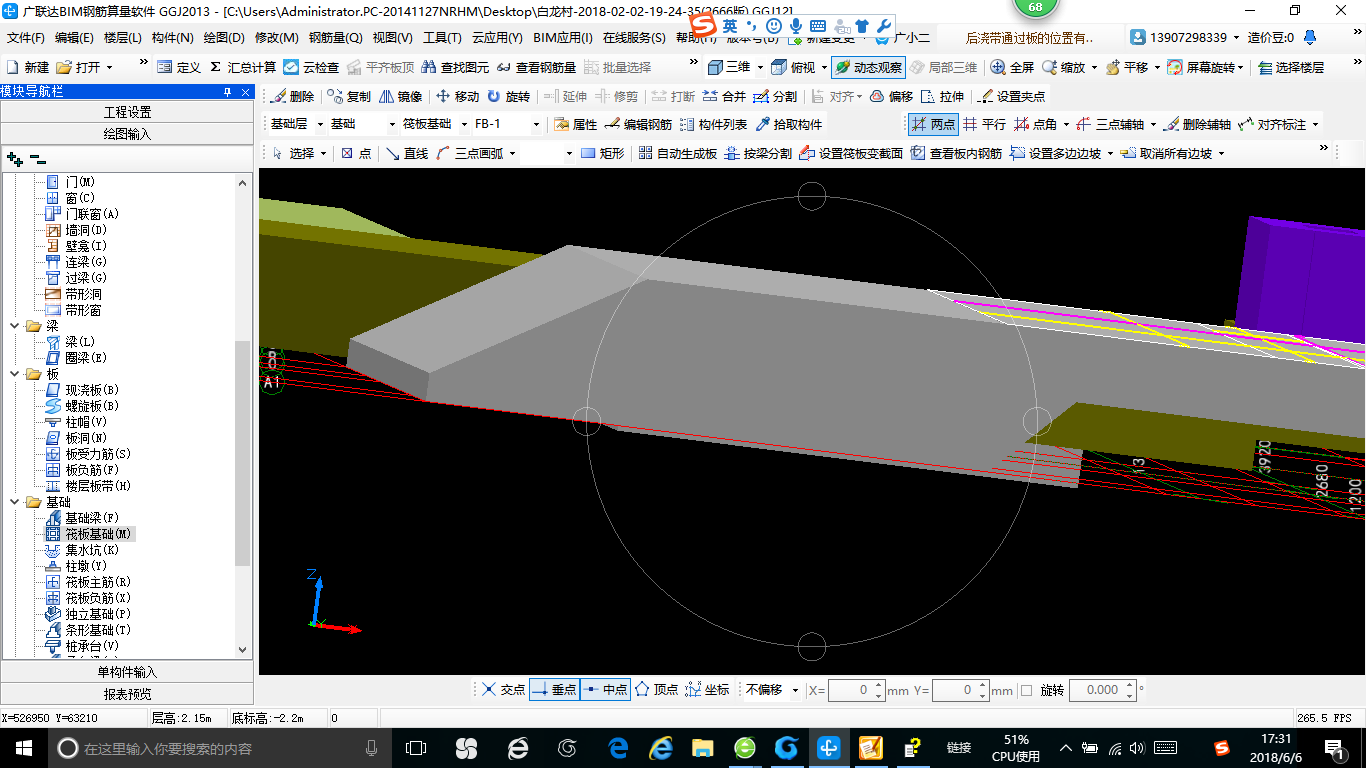
Task: Click 自动生成板 auto-generate slab
Action: (677, 153)
